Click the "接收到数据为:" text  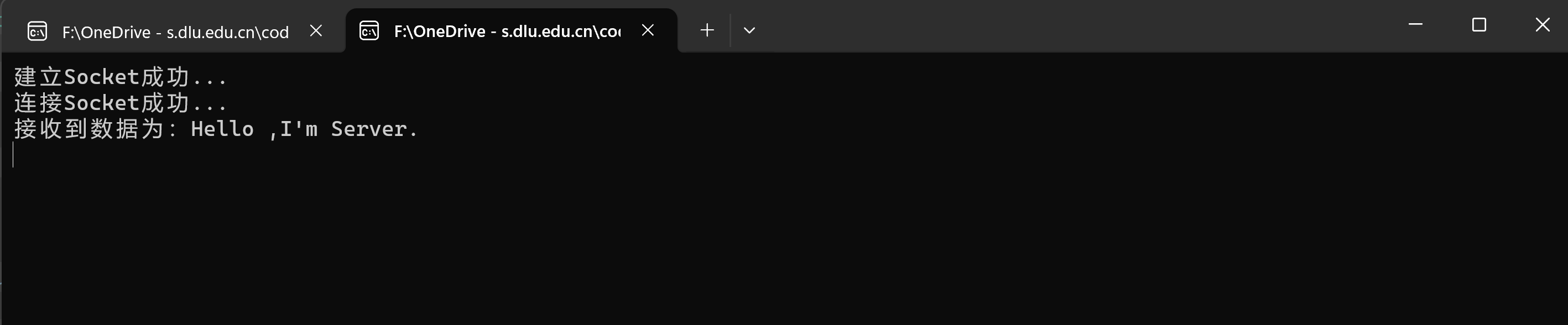[x=96, y=129]
